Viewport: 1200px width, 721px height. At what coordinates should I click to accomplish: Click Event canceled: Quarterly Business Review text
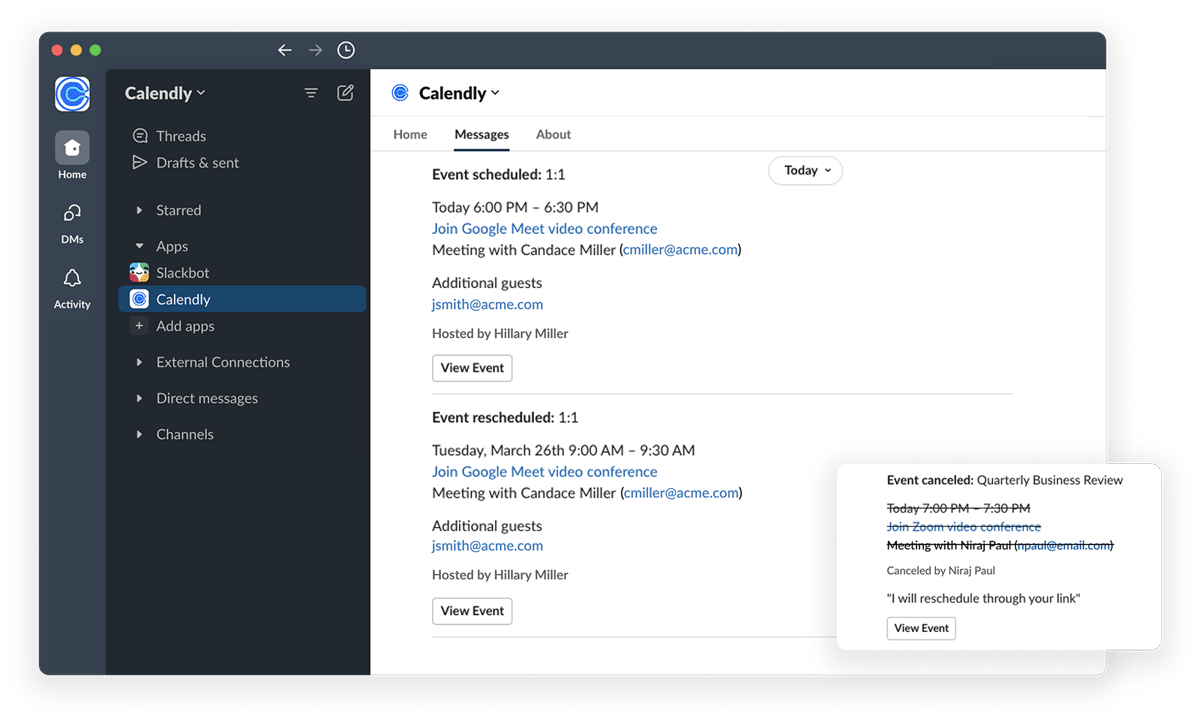pyautogui.click(x=1005, y=480)
